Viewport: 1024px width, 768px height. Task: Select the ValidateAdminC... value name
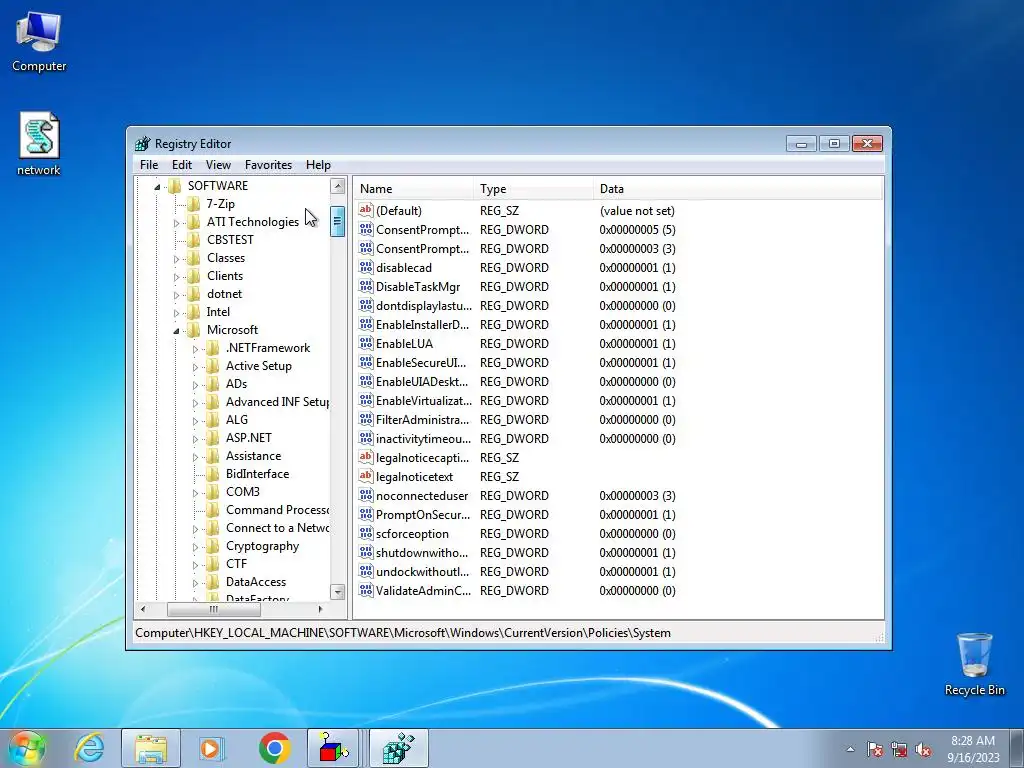click(423, 590)
